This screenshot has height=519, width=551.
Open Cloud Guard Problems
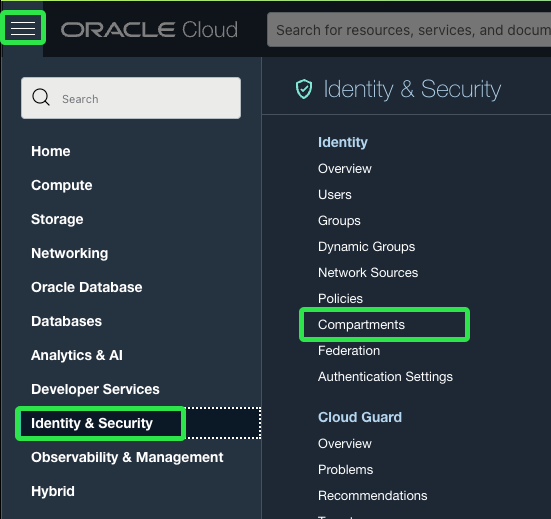pos(345,469)
